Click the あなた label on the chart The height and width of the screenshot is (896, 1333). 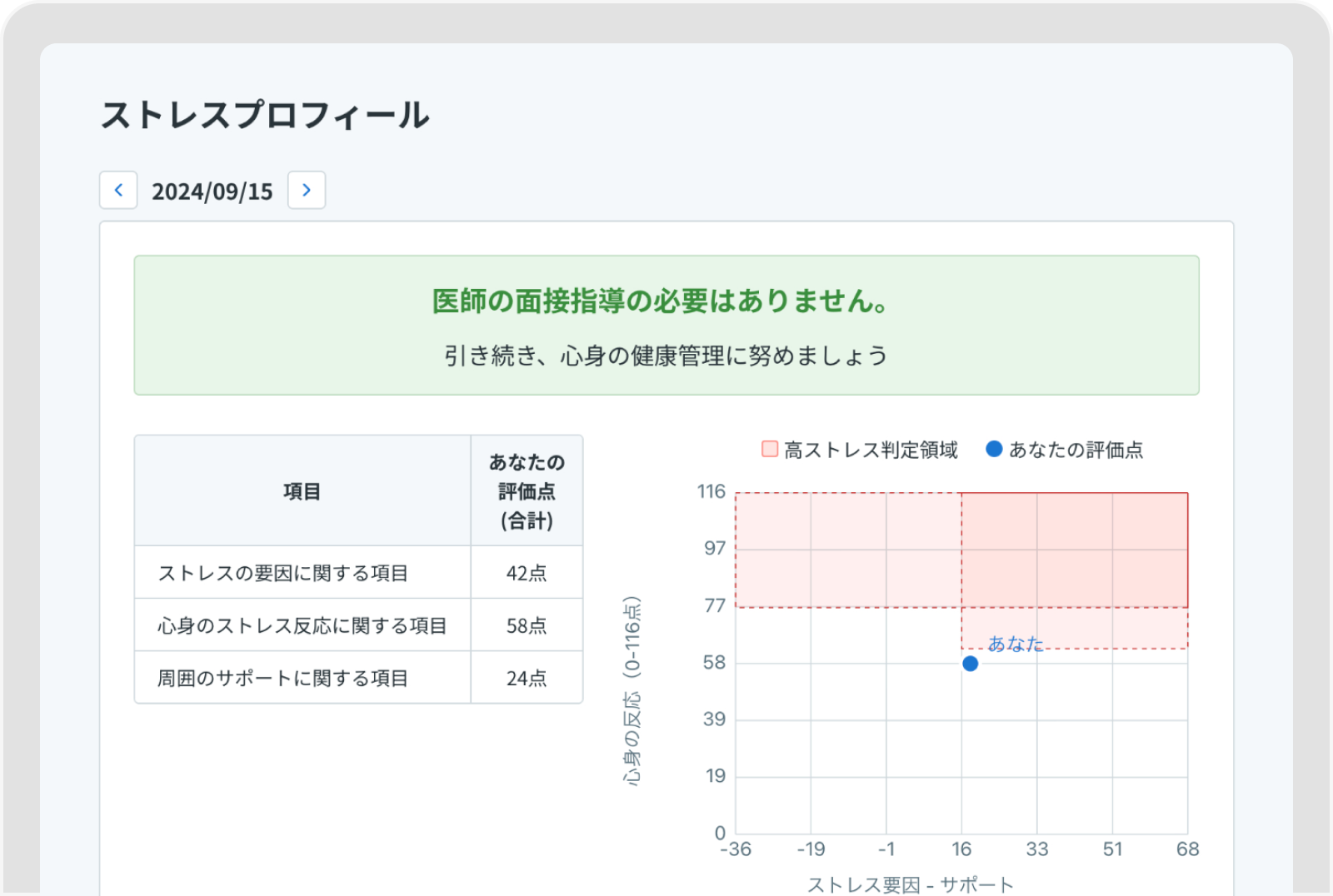(1016, 644)
